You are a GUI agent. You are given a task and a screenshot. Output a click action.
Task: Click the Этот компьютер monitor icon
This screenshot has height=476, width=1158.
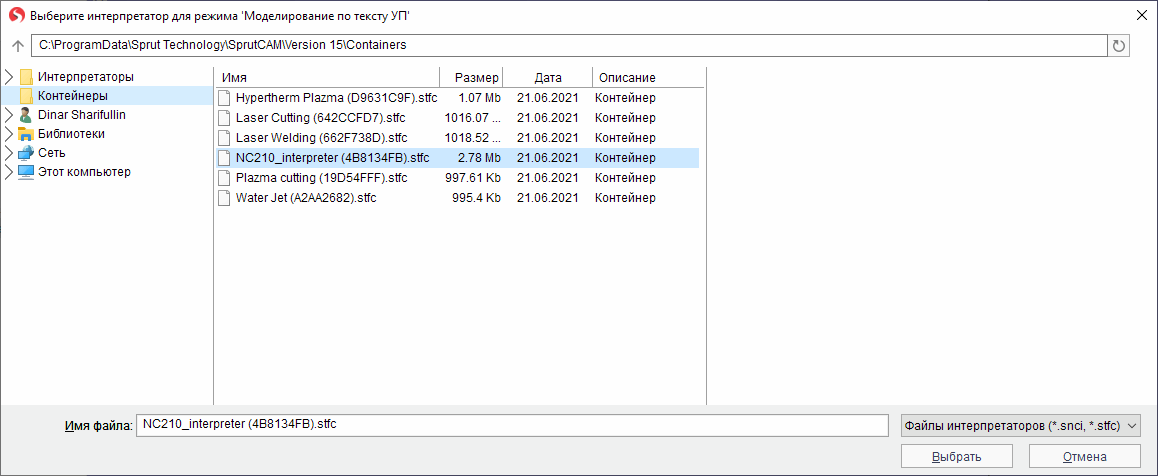tap(27, 173)
